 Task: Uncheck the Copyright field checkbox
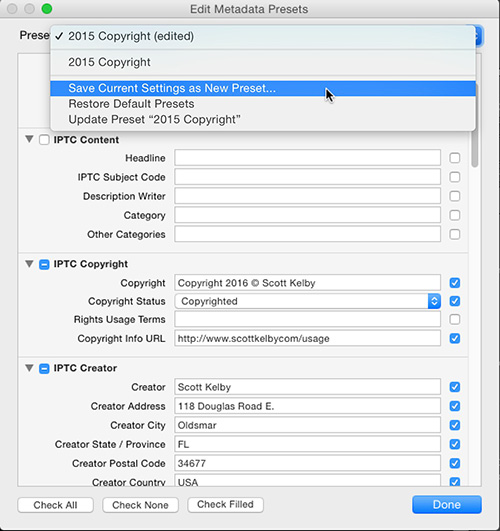(455, 283)
